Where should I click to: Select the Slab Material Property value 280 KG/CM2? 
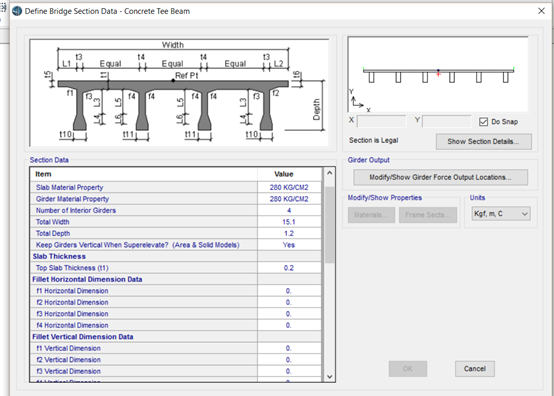[289, 187]
